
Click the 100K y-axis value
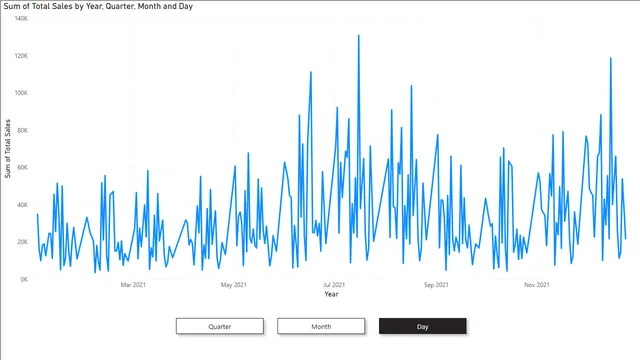(21, 93)
